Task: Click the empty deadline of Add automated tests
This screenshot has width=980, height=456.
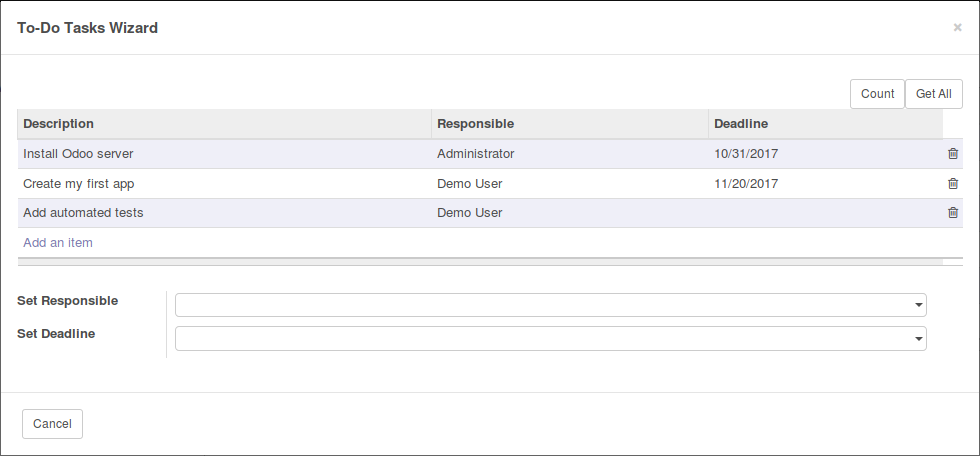Action: pyautogui.click(x=826, y=213)
